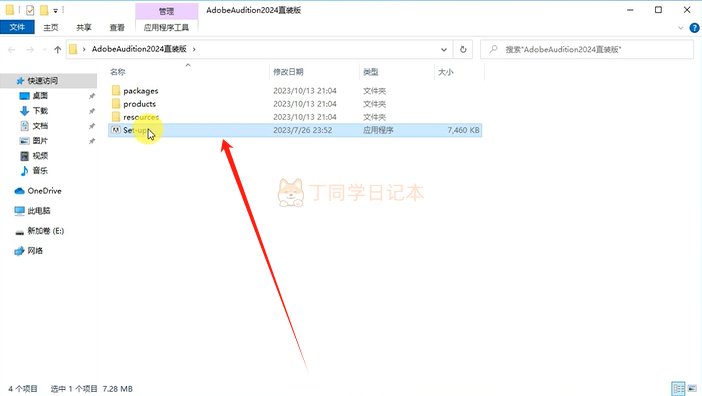The image size is (702, 396).
Task: Expand the ribbon with the chevron
Action: (681, 28)
